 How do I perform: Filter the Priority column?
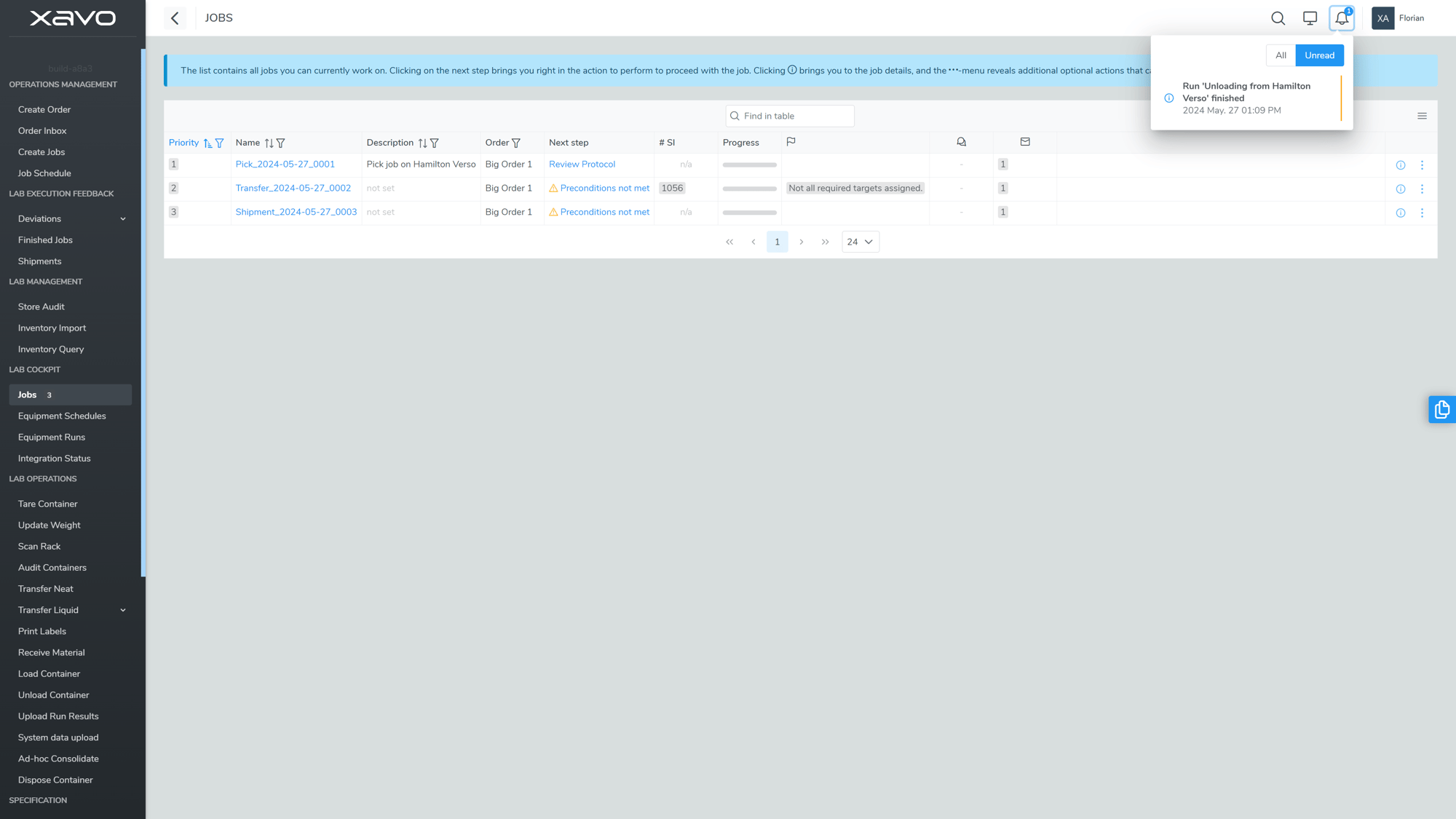[x=219, y=143]
